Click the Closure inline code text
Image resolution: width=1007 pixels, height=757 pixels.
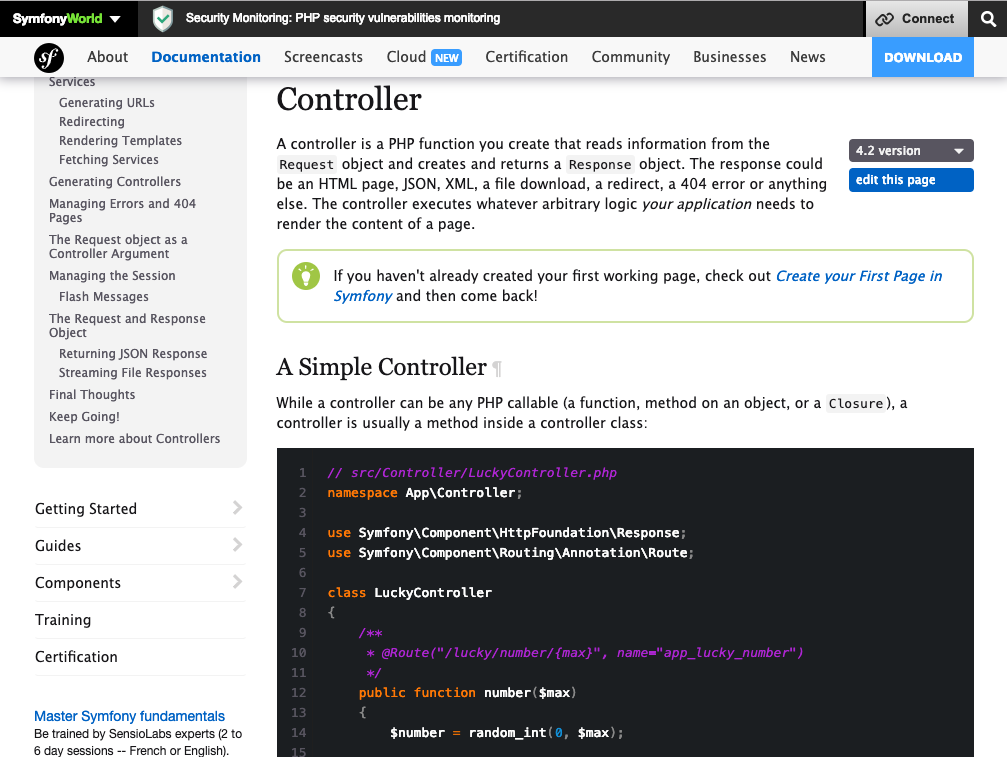coord(855,403)
